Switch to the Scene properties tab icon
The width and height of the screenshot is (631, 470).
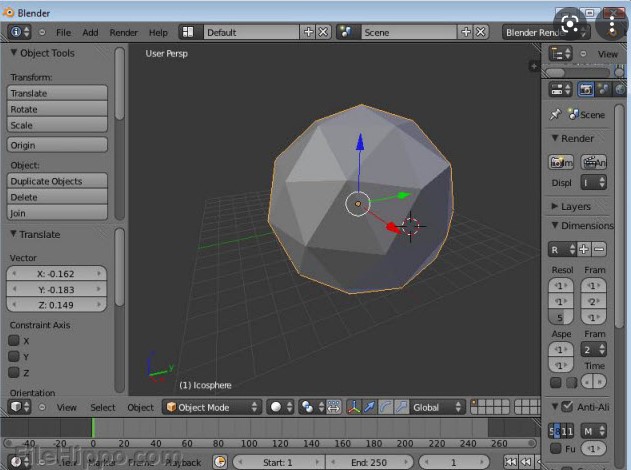(603, 89)
